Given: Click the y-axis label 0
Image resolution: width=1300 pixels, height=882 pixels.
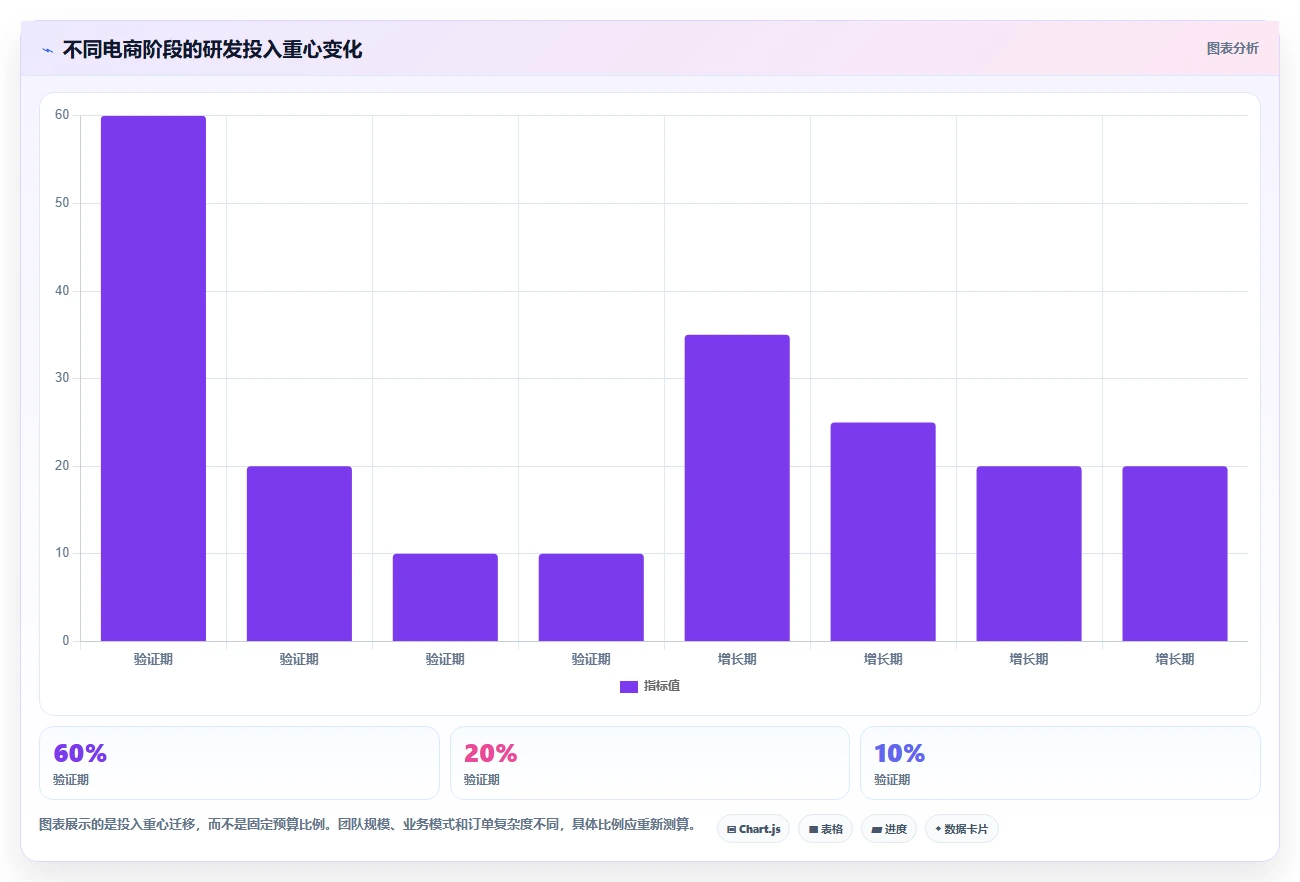Looking at the screenshot, I should tap(66, 641).
